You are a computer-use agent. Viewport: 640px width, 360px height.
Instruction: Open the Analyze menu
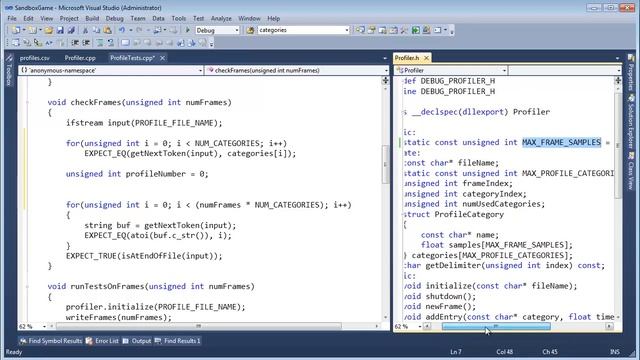click(221, 18)
